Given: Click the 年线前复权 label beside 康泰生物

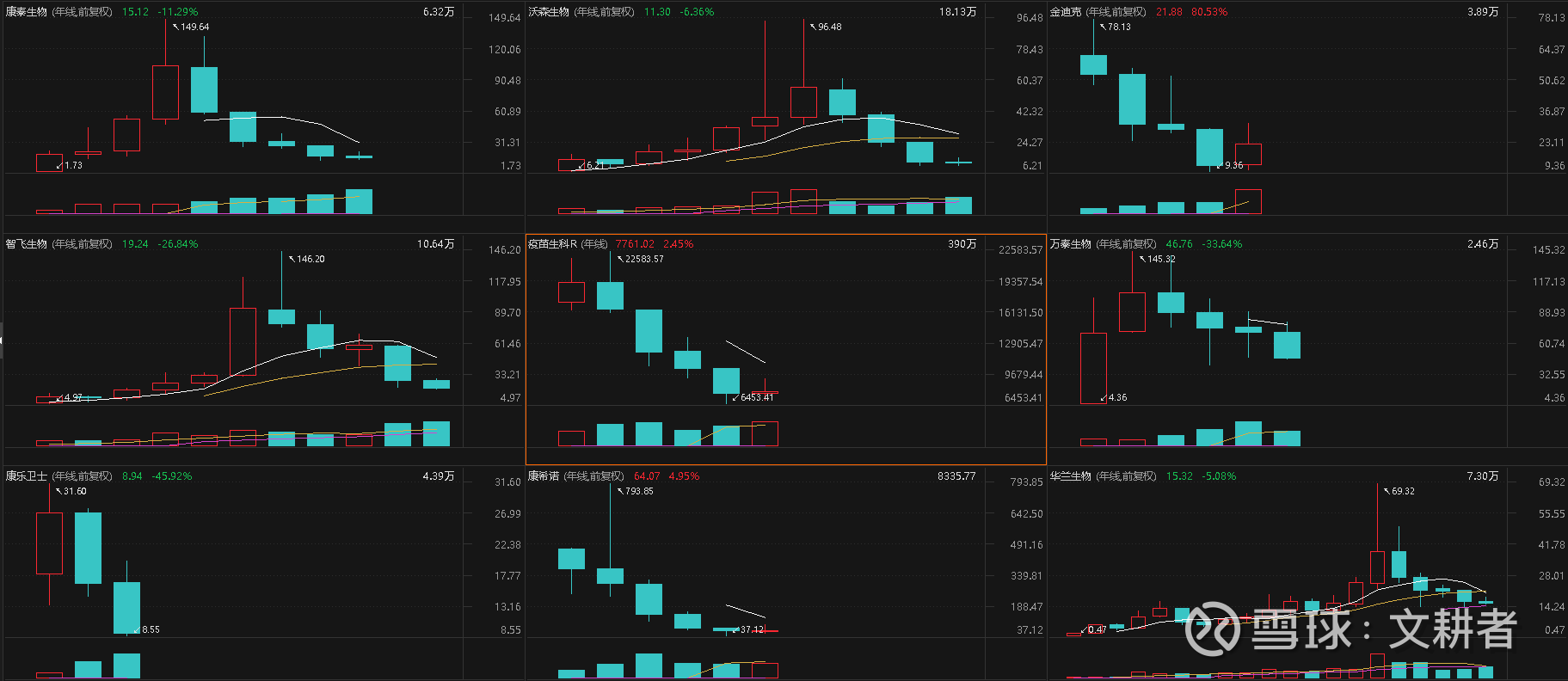Looking at the screenshot, I should (83, 12).
